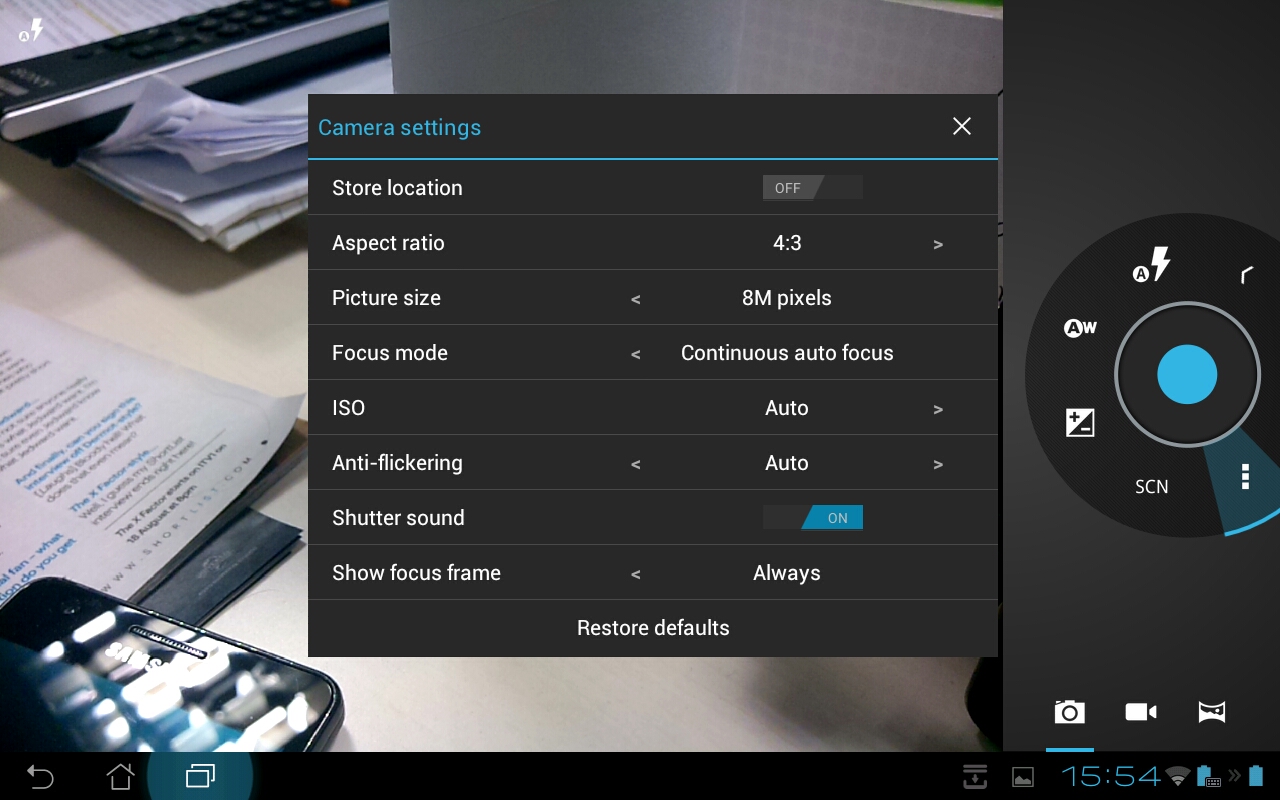Tap the Auto value in the ISO row
Viewport: 1280px width, 800px height.
787,408
